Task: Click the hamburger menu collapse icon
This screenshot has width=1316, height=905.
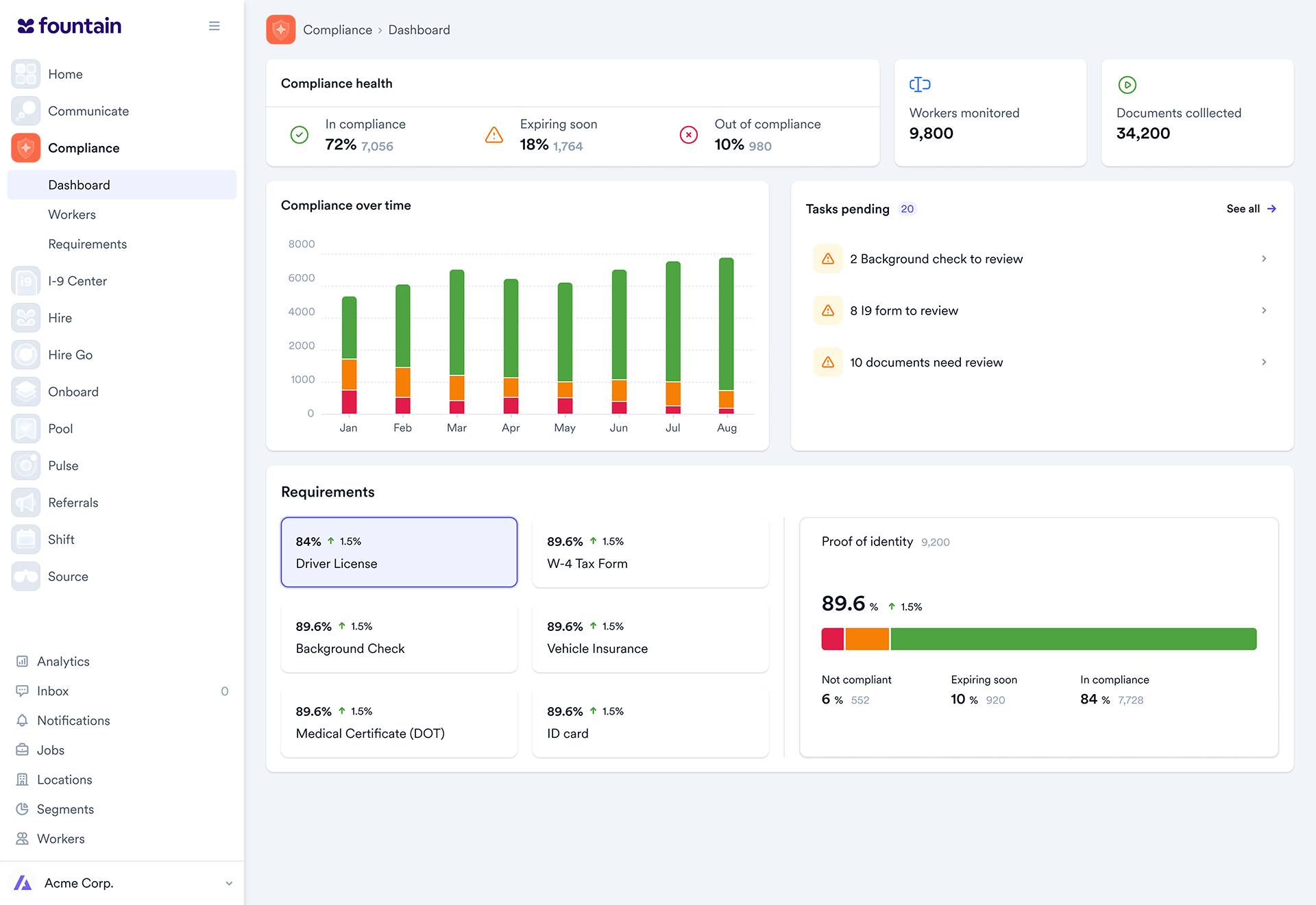Action: pyautogui.click(x=214, y=26)
